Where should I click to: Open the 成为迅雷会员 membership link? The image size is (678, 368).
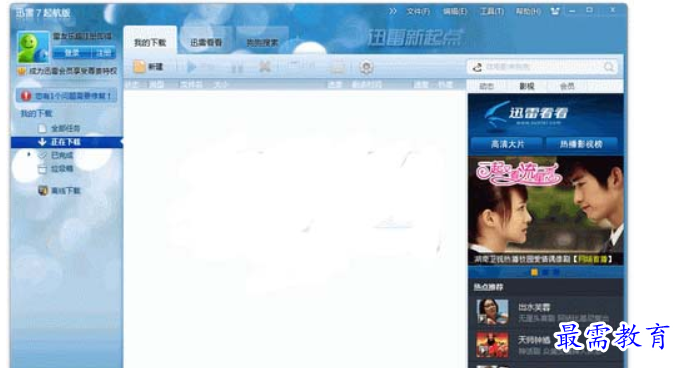[73, 70]
